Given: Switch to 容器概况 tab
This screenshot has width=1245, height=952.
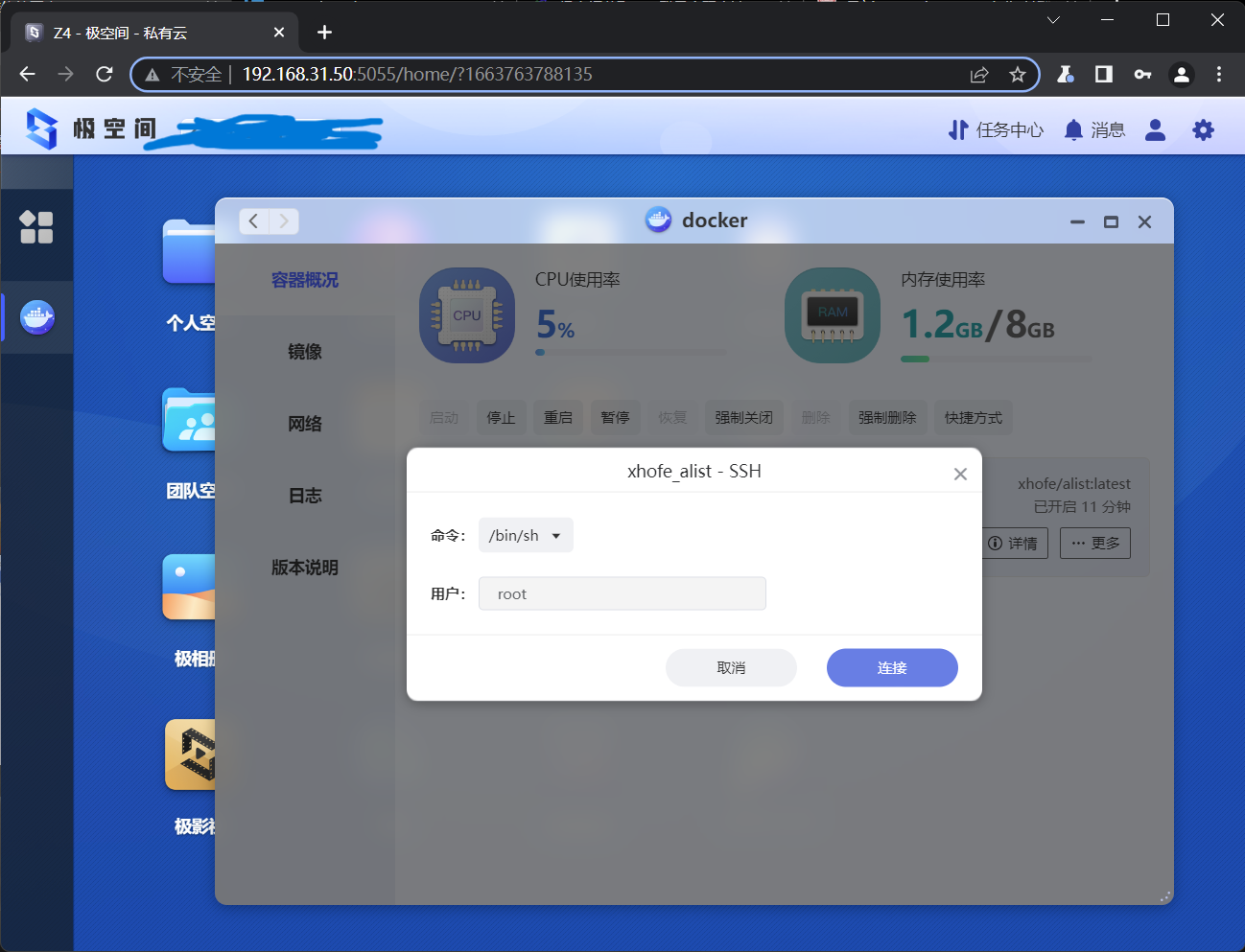Looking at the screenshot, I should pyautogui.click(x=305, y=280).
